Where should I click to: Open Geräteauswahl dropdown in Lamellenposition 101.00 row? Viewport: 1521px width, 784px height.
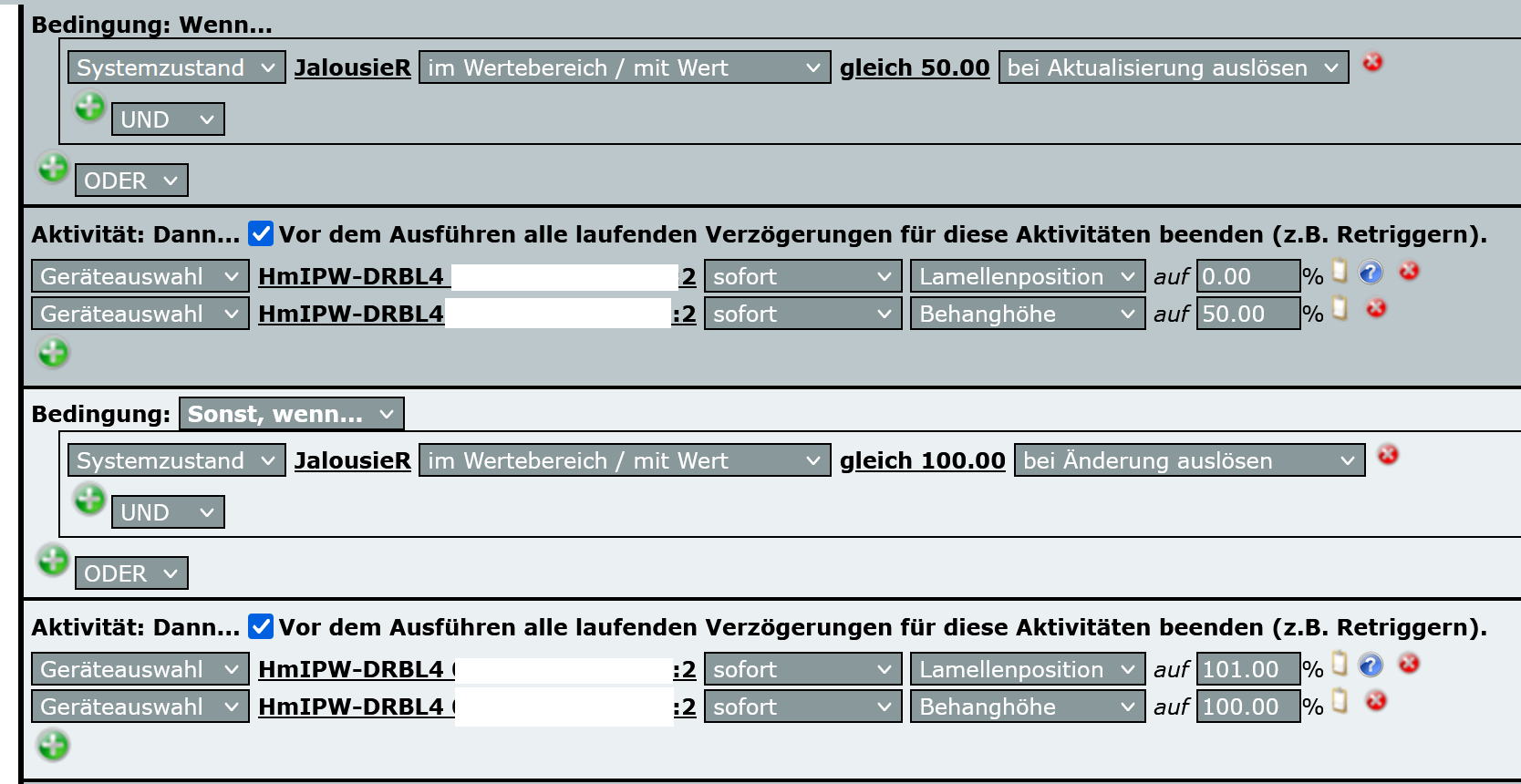click(140, 669)
